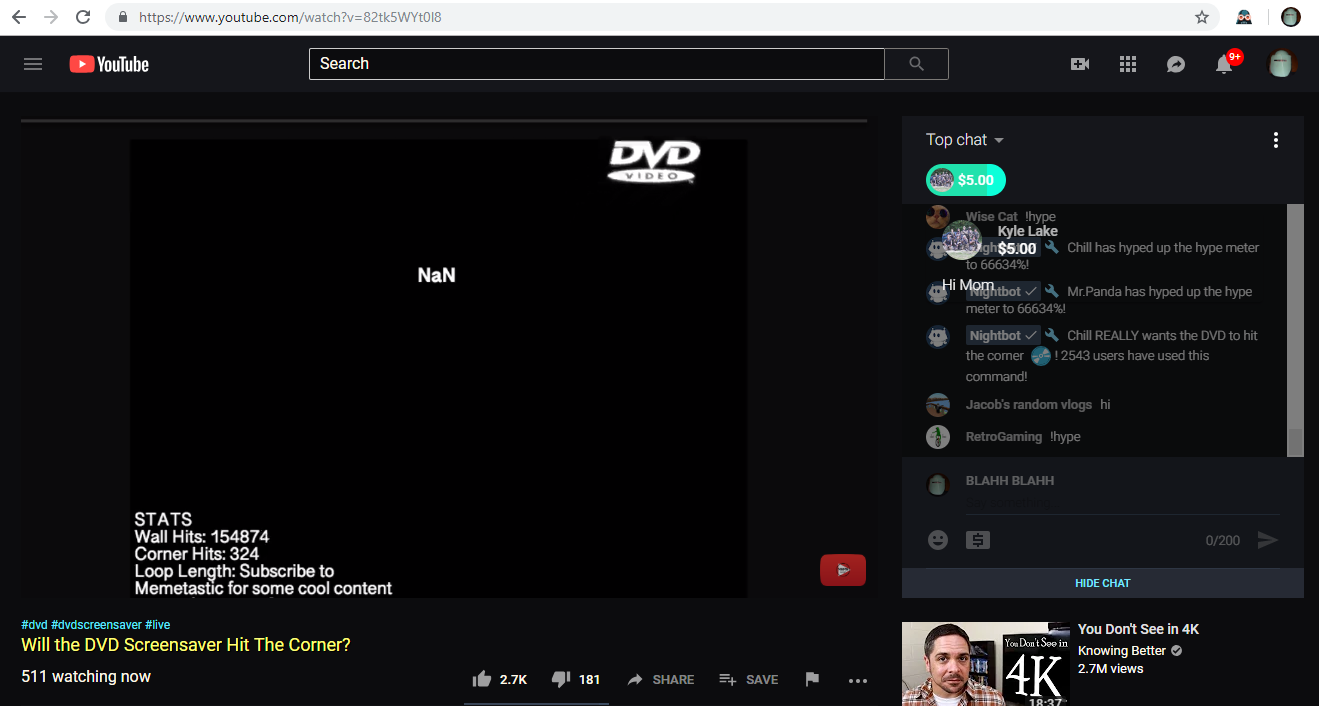Click the SAVE to playlist button

point(748,679)
